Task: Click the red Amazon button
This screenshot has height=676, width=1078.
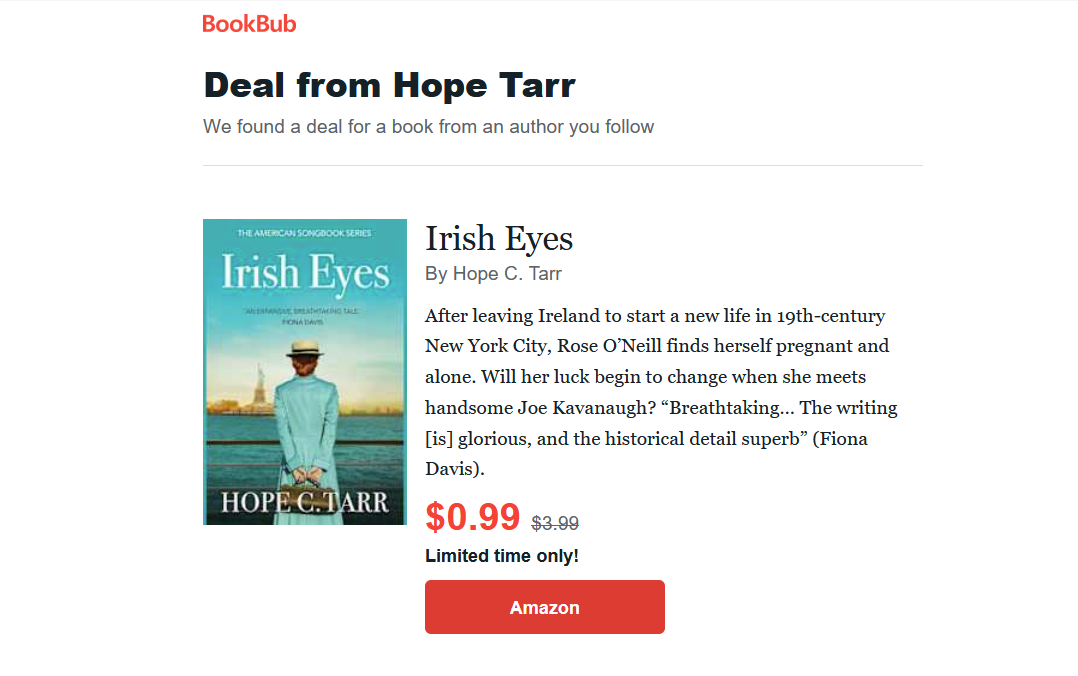Action: point(544,607)
